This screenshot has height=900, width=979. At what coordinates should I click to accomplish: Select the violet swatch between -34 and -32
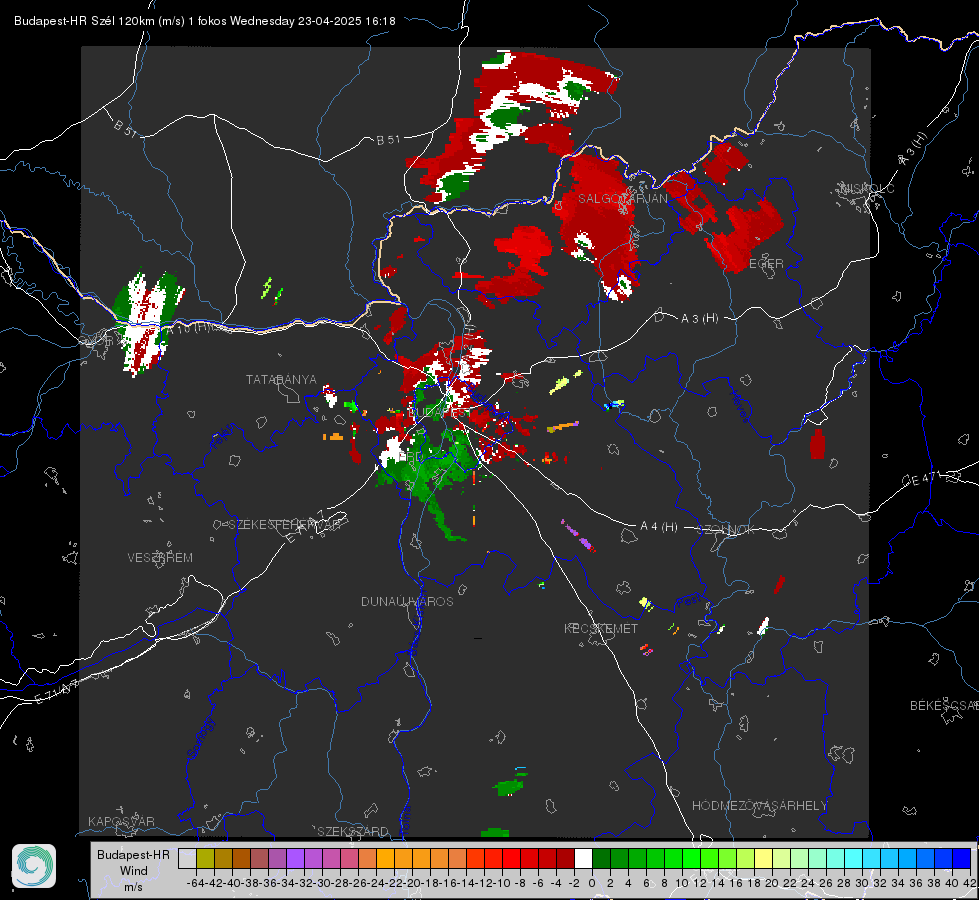(x=295, y=859)
